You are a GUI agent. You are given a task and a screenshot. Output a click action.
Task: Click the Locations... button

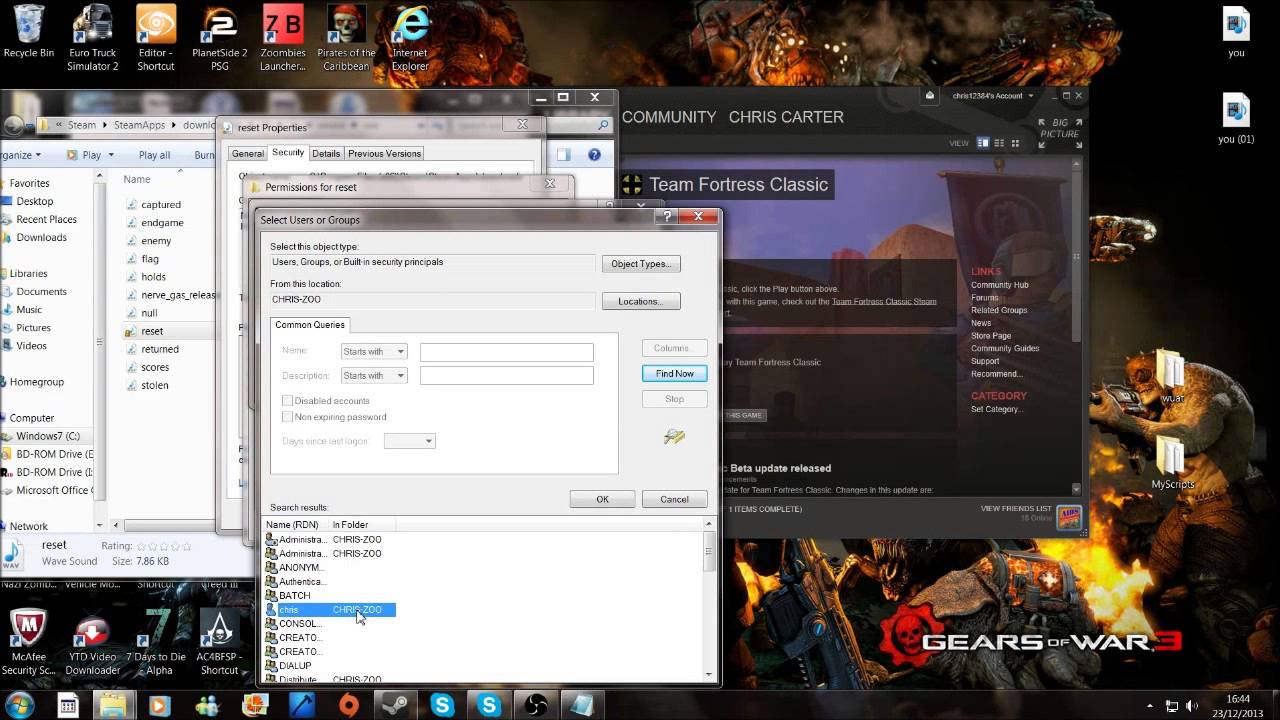click(641, 301)
